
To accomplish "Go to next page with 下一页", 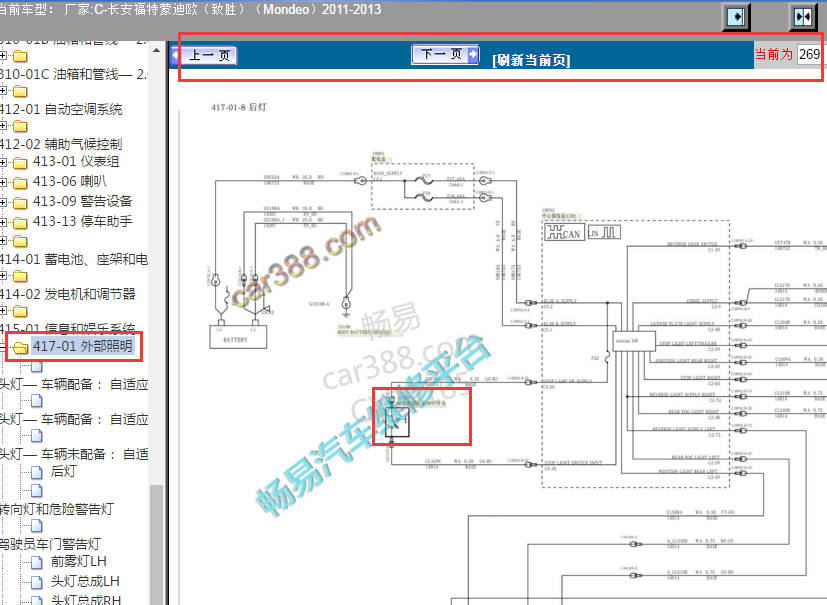I will pyautogui.click(x=445, y=54).
